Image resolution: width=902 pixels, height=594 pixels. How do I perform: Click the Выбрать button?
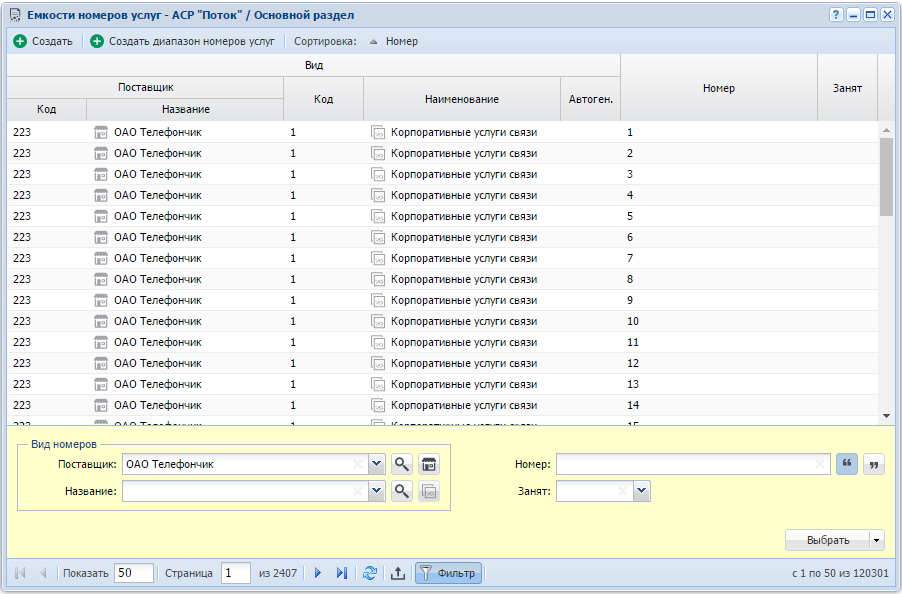pyautogui.click(x=828, y=540)
